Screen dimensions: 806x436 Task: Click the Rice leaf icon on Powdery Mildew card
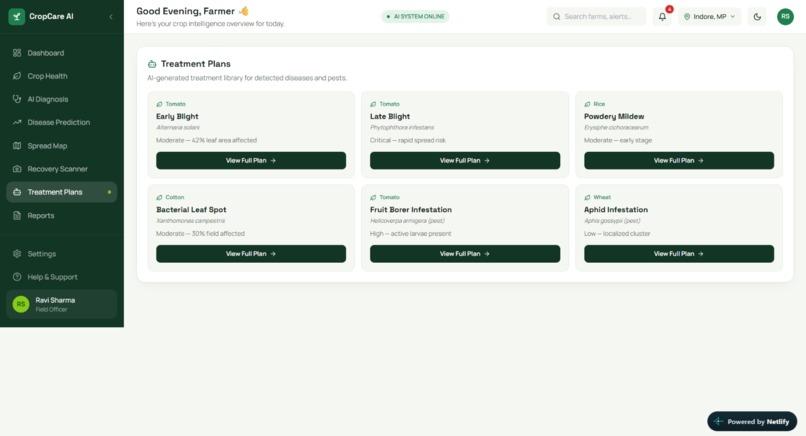click(587, 104)
